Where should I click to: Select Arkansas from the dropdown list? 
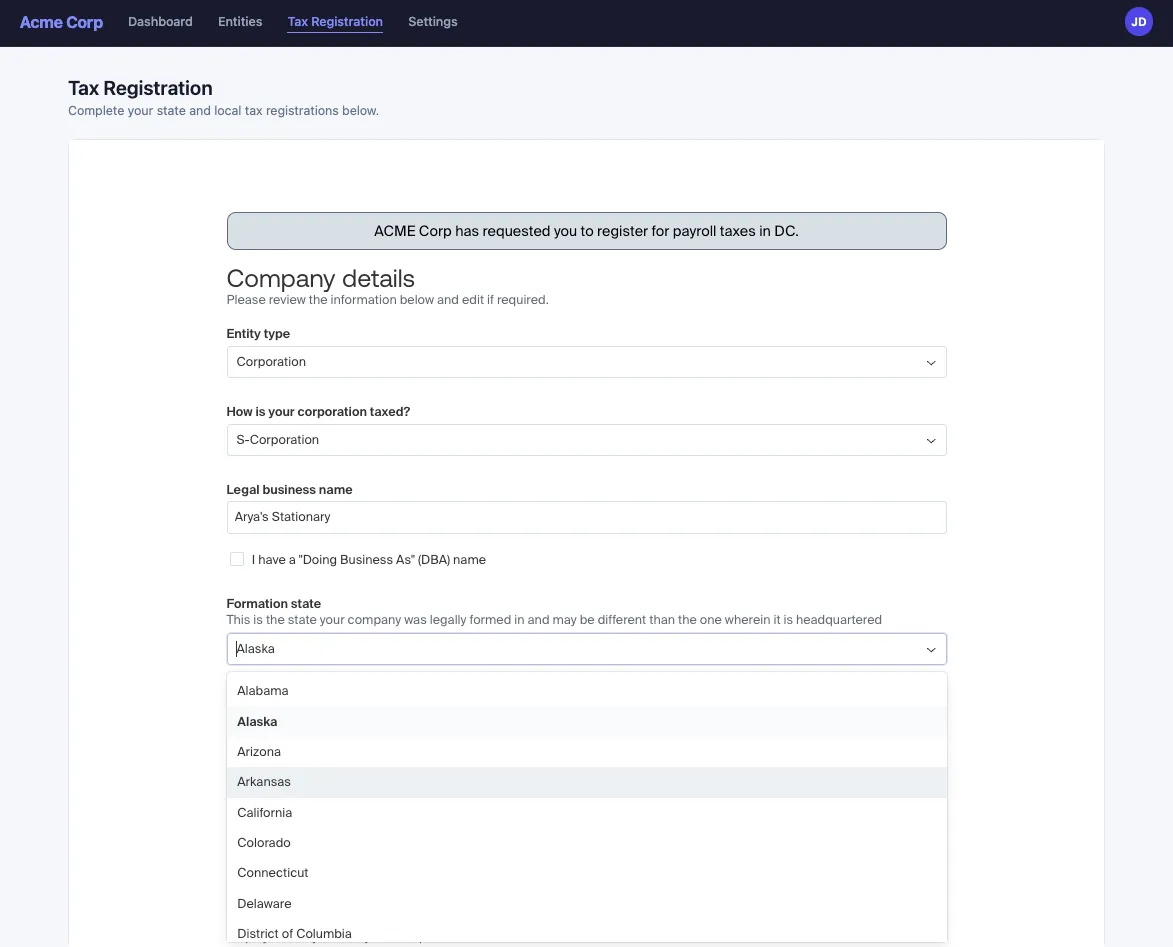(x=586, y=782)
